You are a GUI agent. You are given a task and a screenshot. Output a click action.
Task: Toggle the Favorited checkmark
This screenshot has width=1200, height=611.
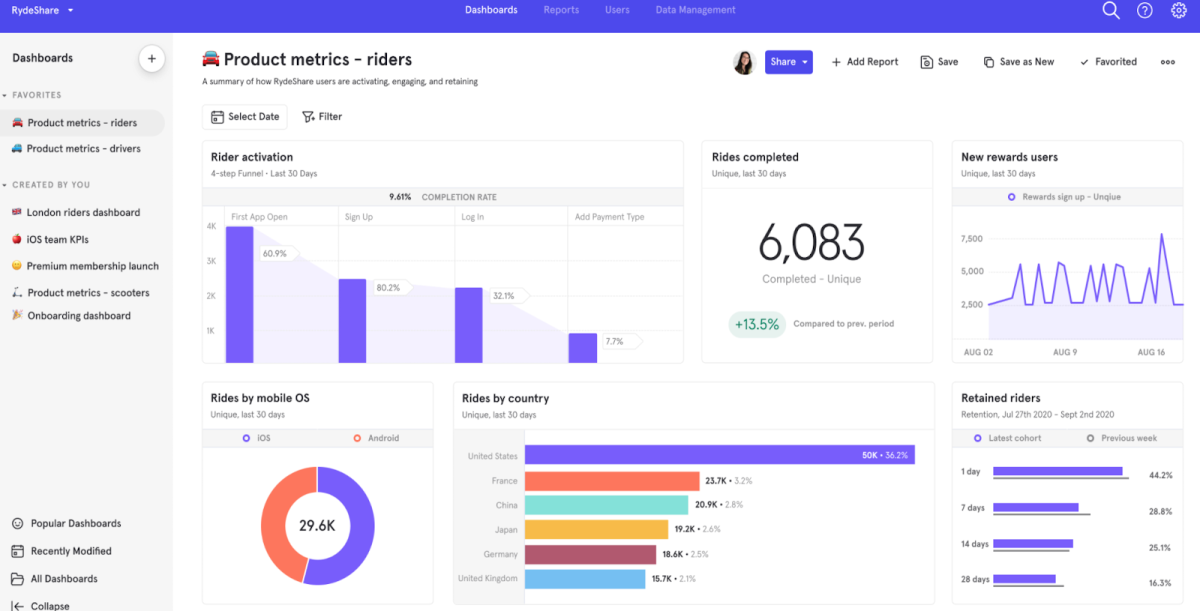point(1108,62)
